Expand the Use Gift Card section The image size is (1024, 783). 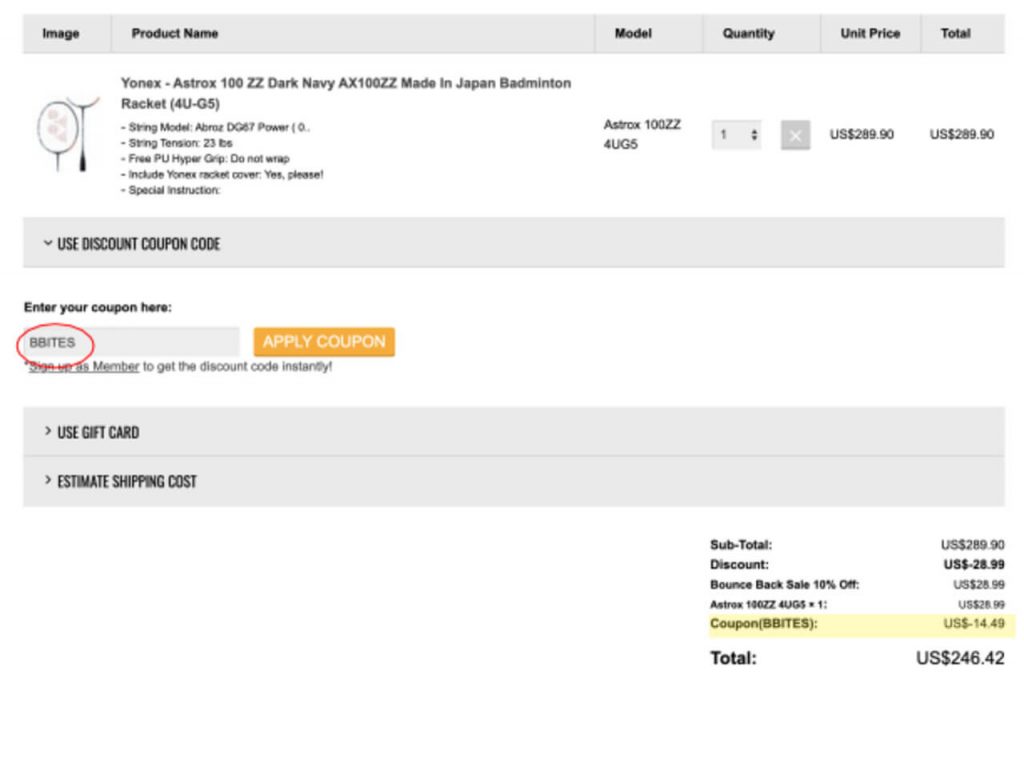(513, 432)
